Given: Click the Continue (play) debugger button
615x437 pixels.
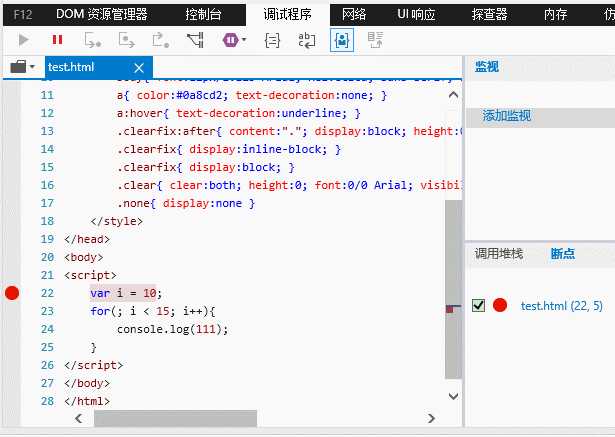Looking at the screenshot, I should (x=23, y=40).
